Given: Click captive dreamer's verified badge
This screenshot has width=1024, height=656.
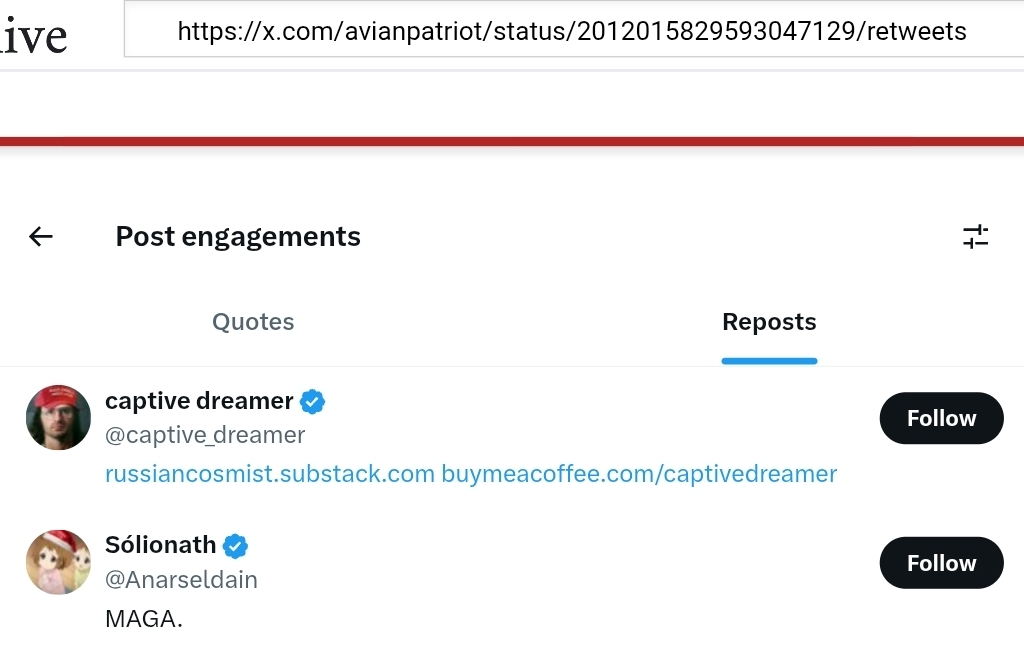Looking at the screenshot, I should [312, 401].
